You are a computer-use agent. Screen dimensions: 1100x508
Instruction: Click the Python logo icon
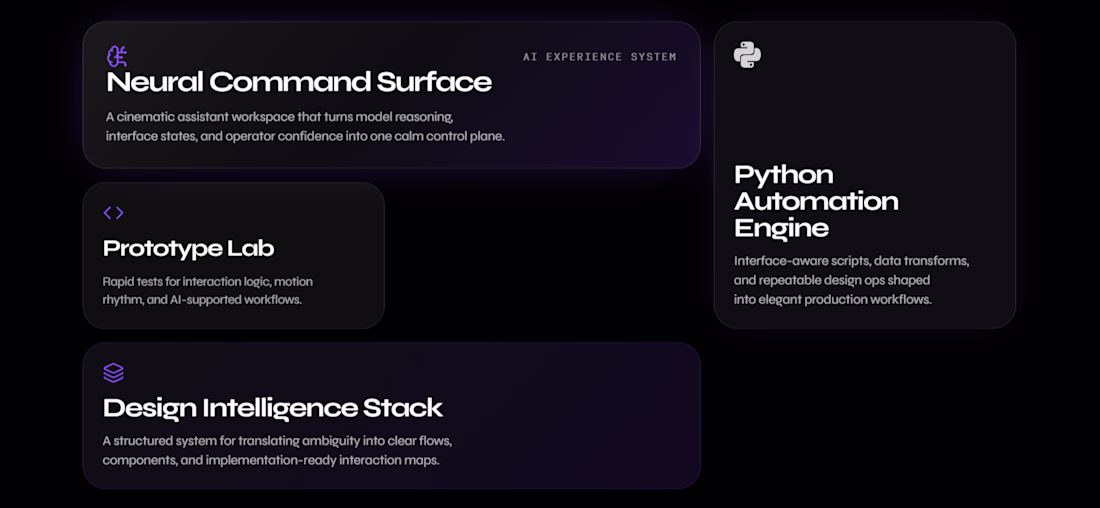(748, 55)
